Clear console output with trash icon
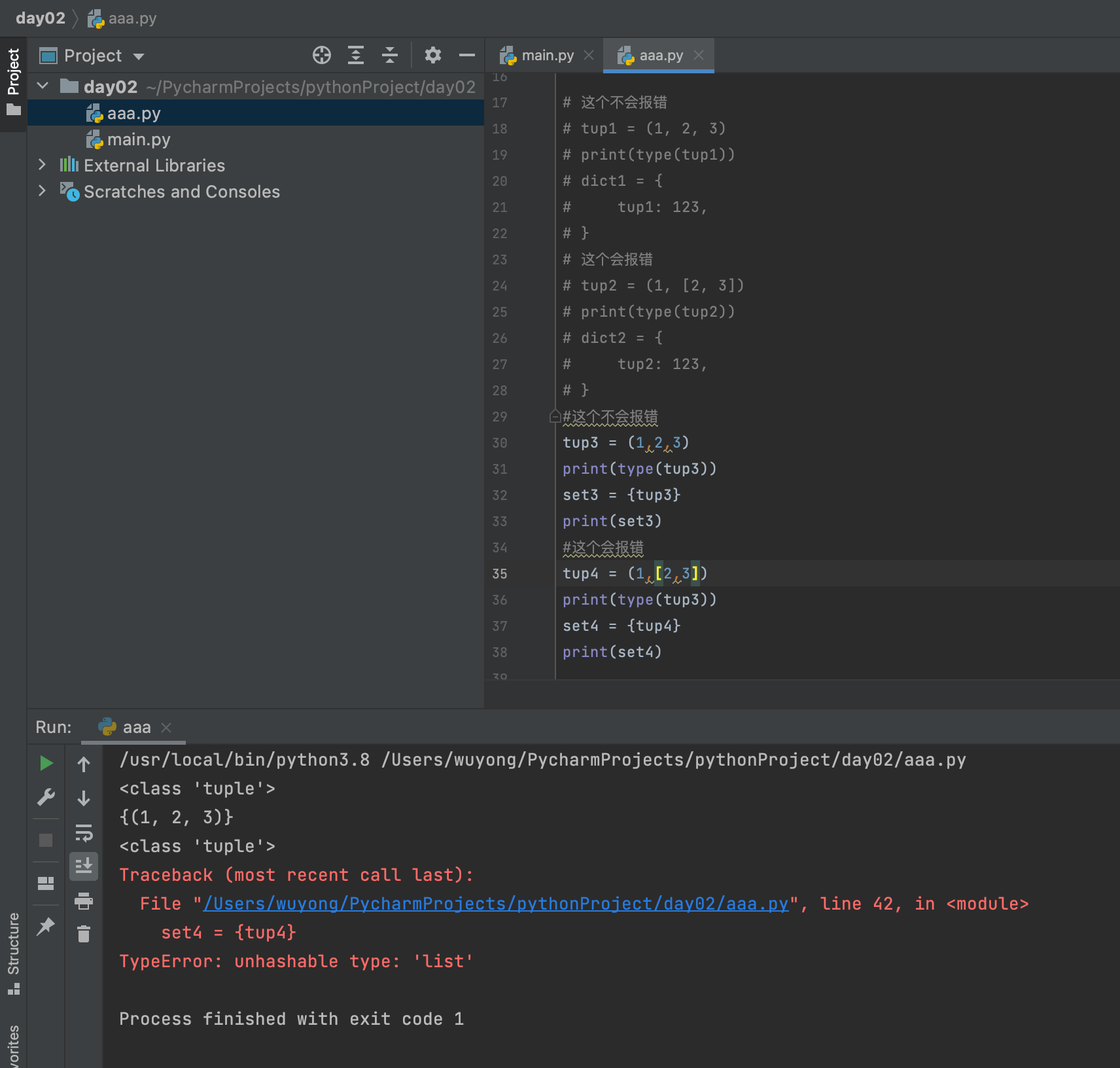1120x1068 pixels. pos(84,934)
